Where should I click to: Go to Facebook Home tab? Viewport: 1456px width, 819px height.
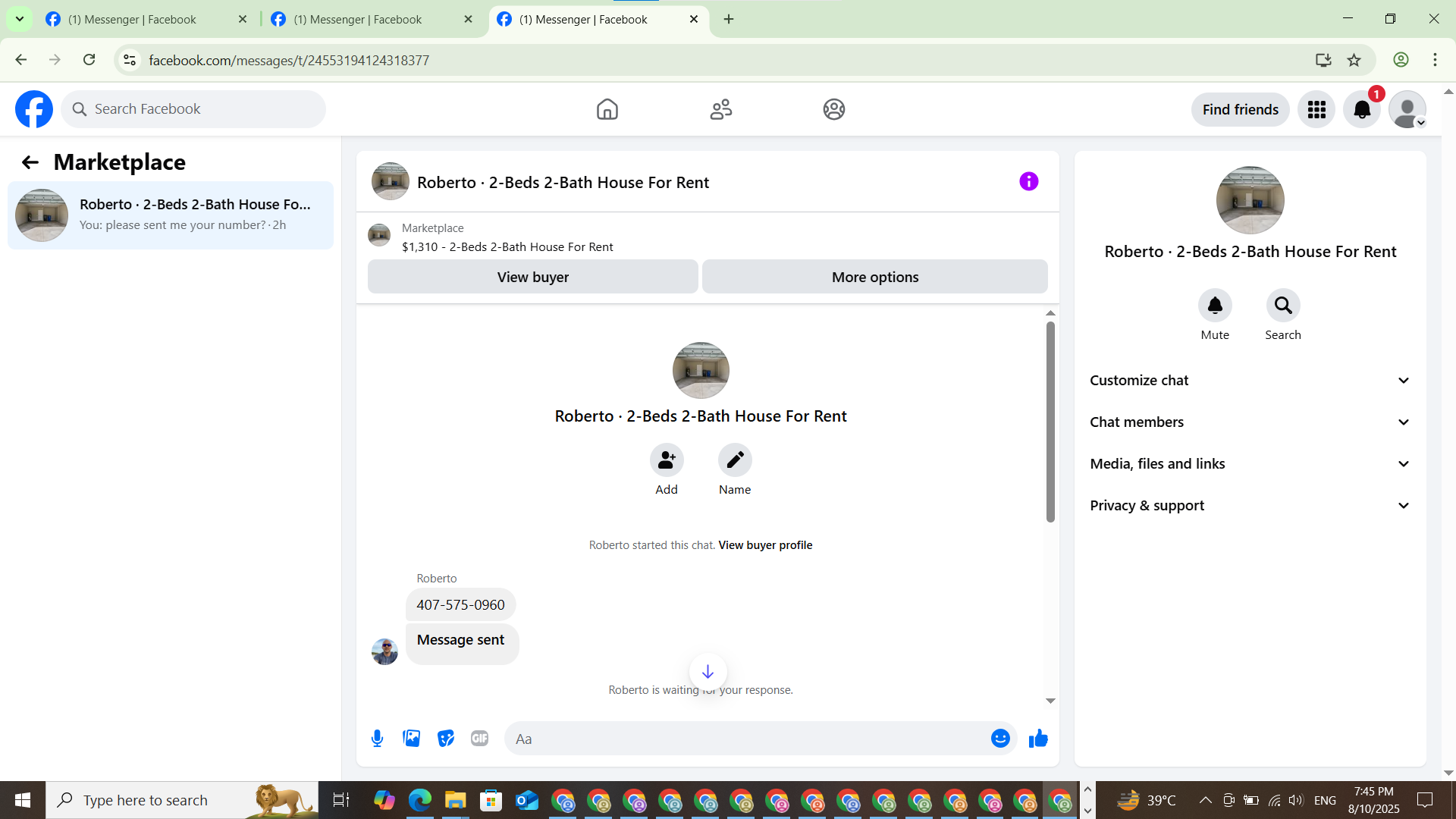607,110
